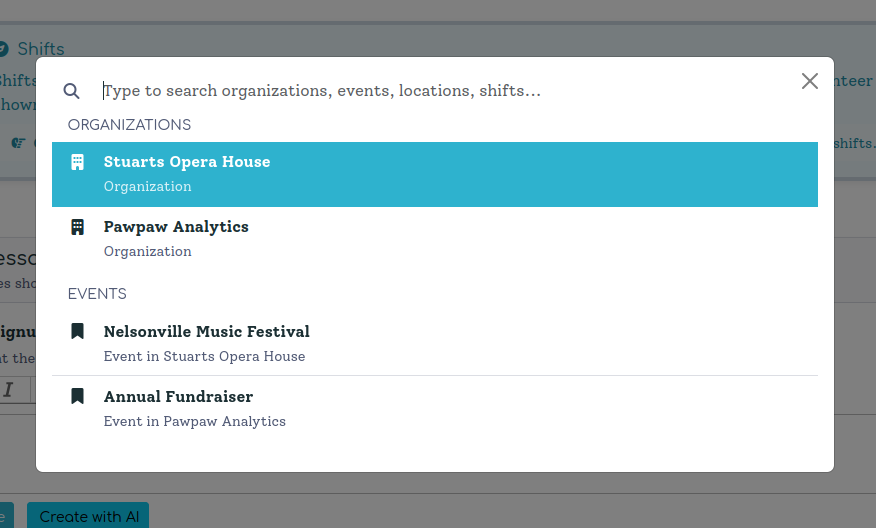Click ORGANIZATIONS section header
Viewport: 876px width, 528px height.
coord(129,125)
